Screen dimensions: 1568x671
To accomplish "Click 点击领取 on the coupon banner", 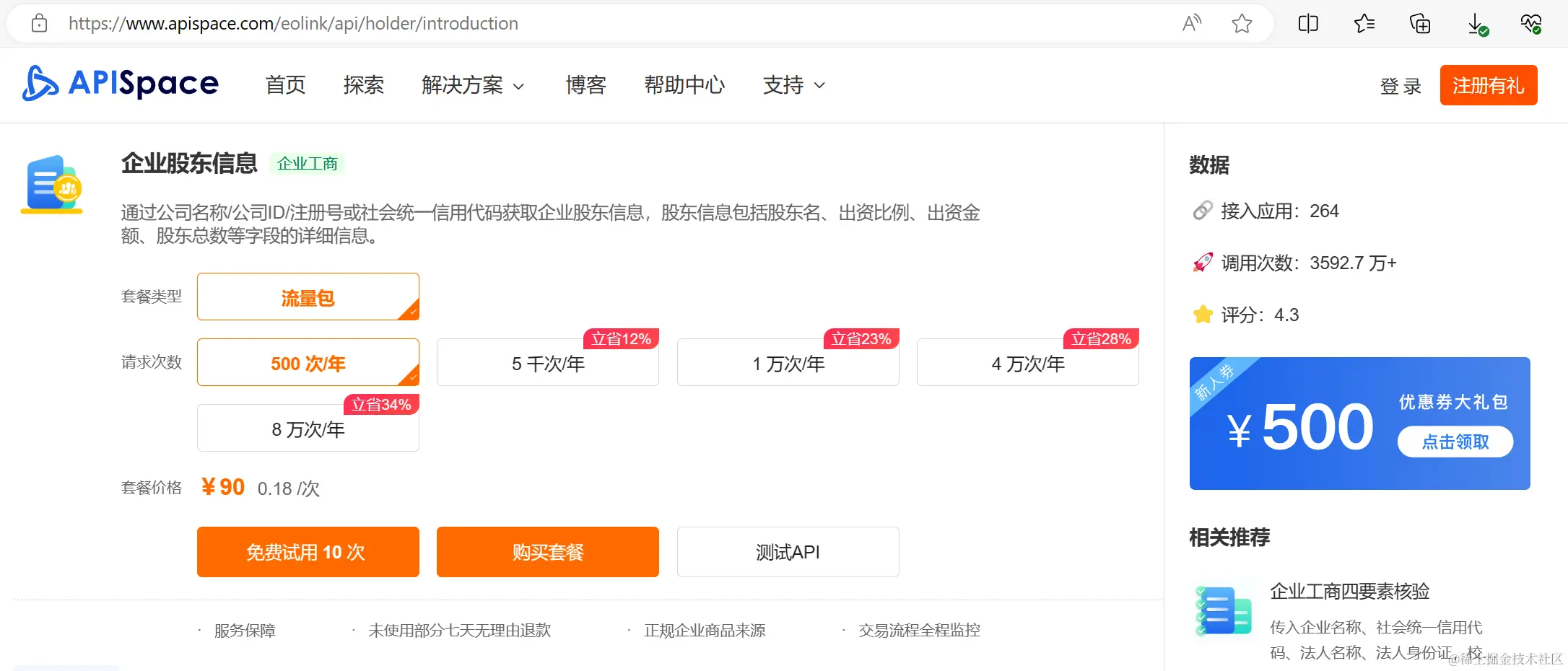I will pyautogui.click(x=1455, y=442).
